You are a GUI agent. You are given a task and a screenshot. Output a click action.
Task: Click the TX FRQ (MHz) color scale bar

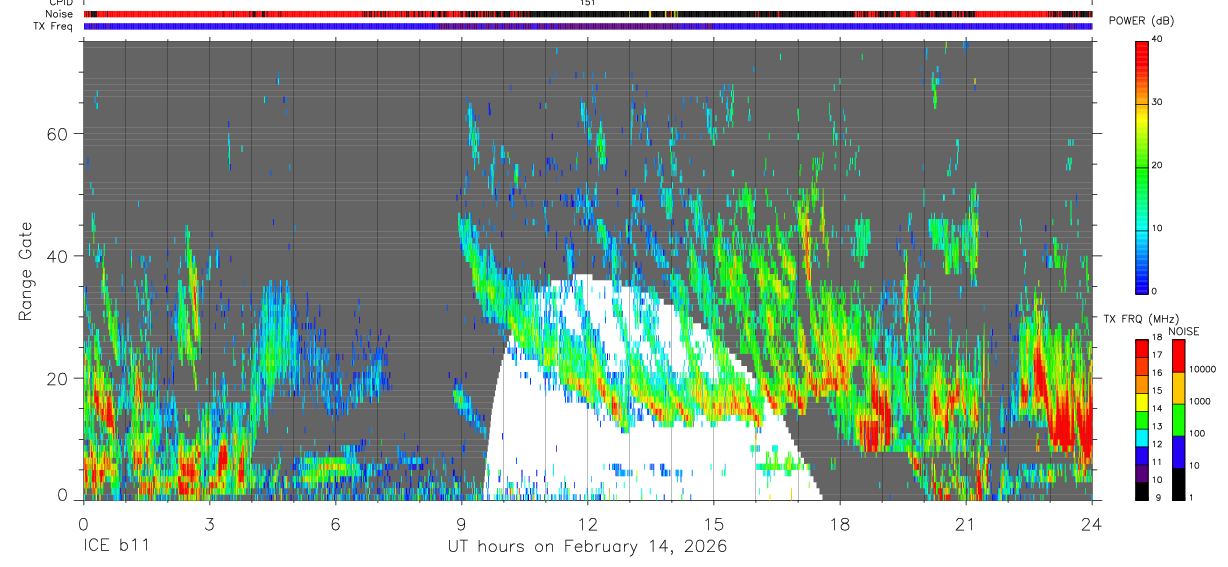[1141, 420]
